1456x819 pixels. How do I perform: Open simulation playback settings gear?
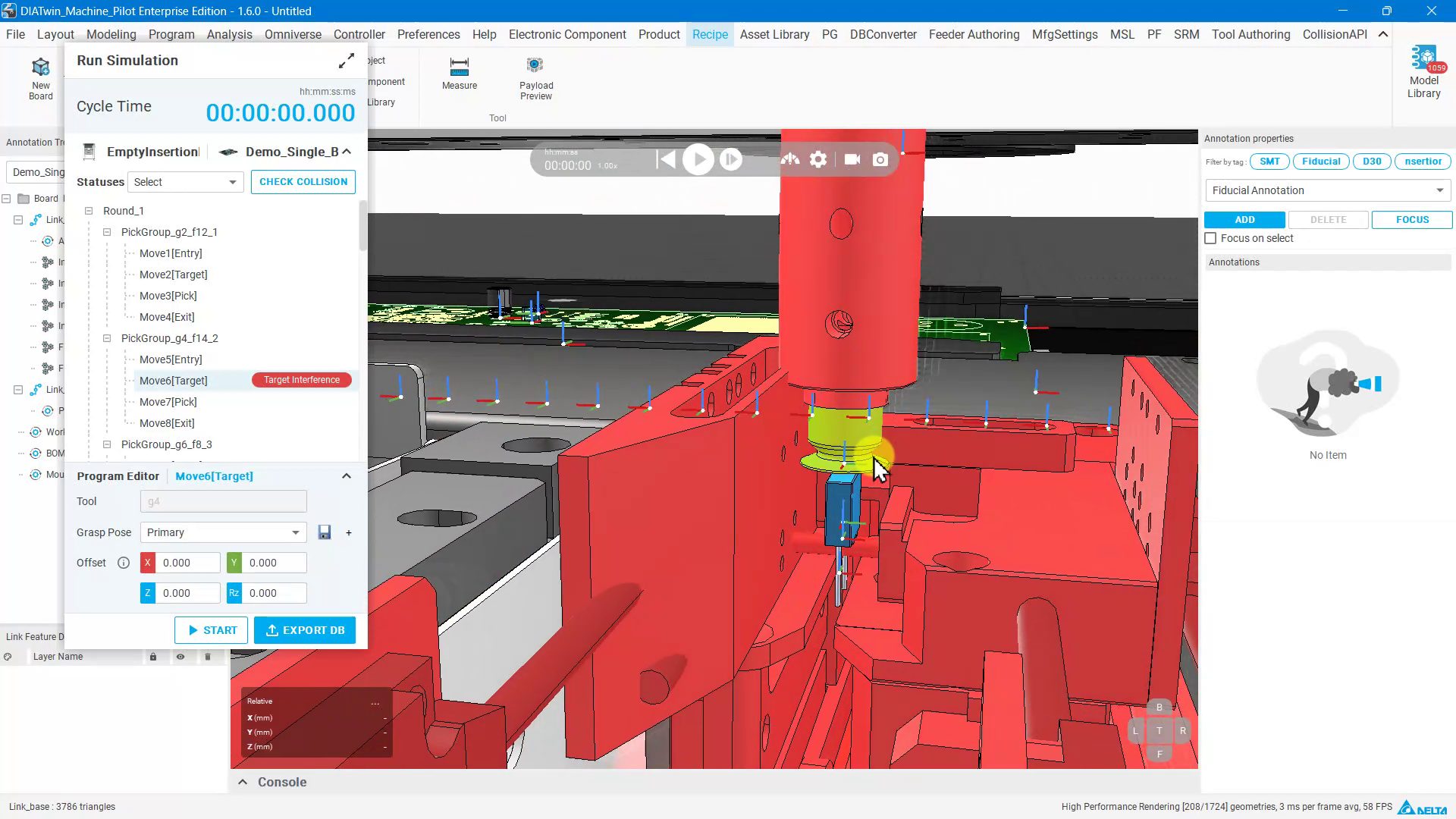(x=818, y=159)
